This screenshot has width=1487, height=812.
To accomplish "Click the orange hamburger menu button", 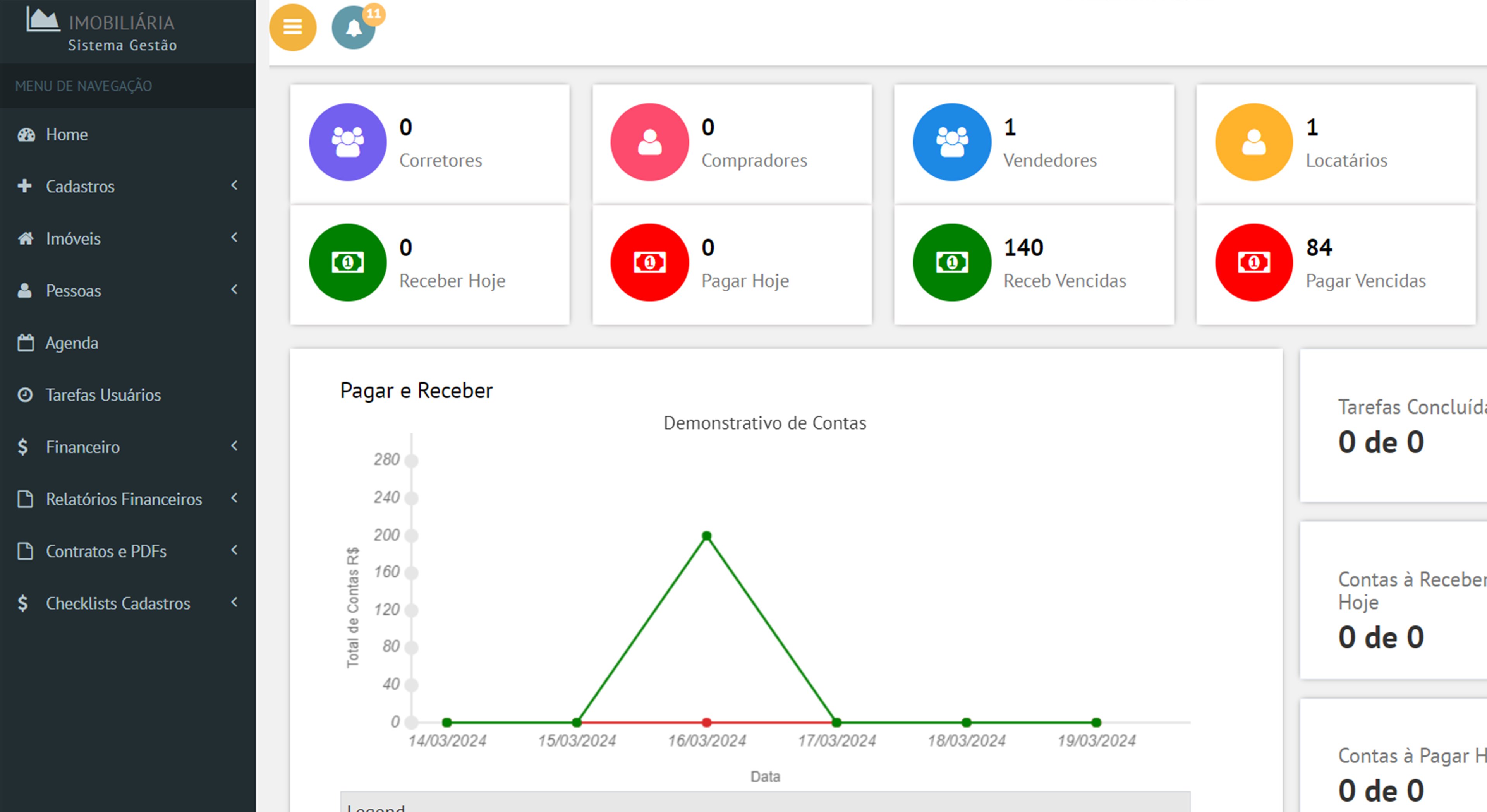I will (x=293, y=27).
